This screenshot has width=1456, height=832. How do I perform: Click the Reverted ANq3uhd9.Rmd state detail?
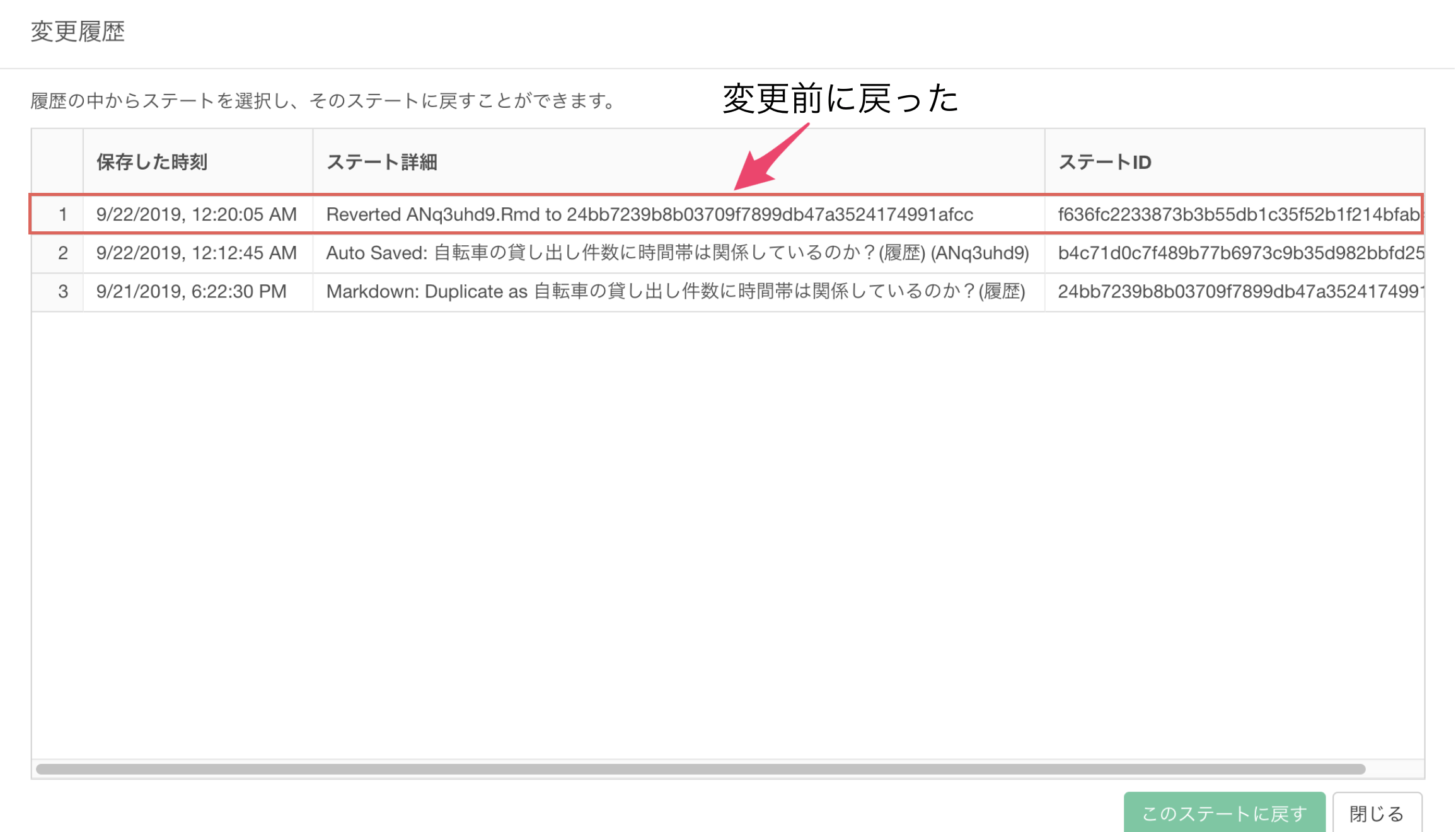pos(650,214)
